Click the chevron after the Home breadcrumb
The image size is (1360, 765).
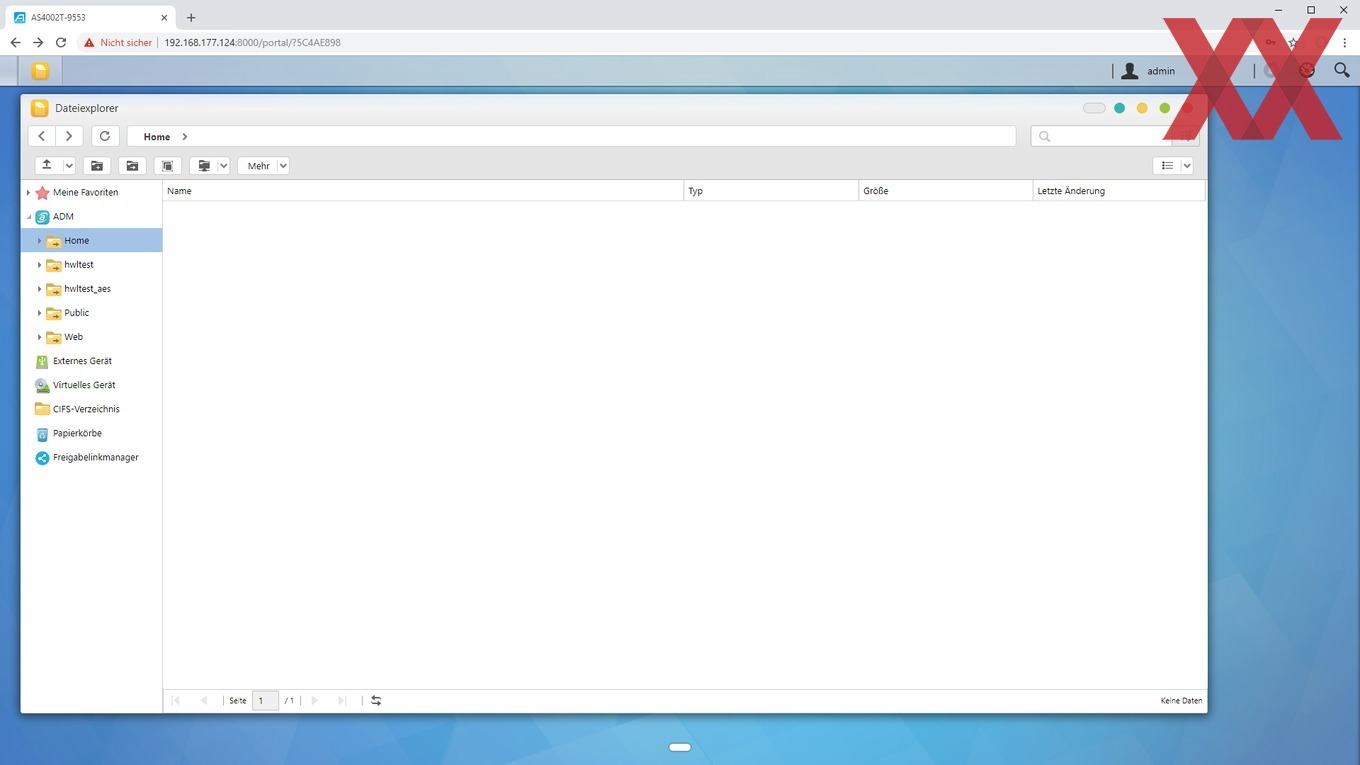185,137
